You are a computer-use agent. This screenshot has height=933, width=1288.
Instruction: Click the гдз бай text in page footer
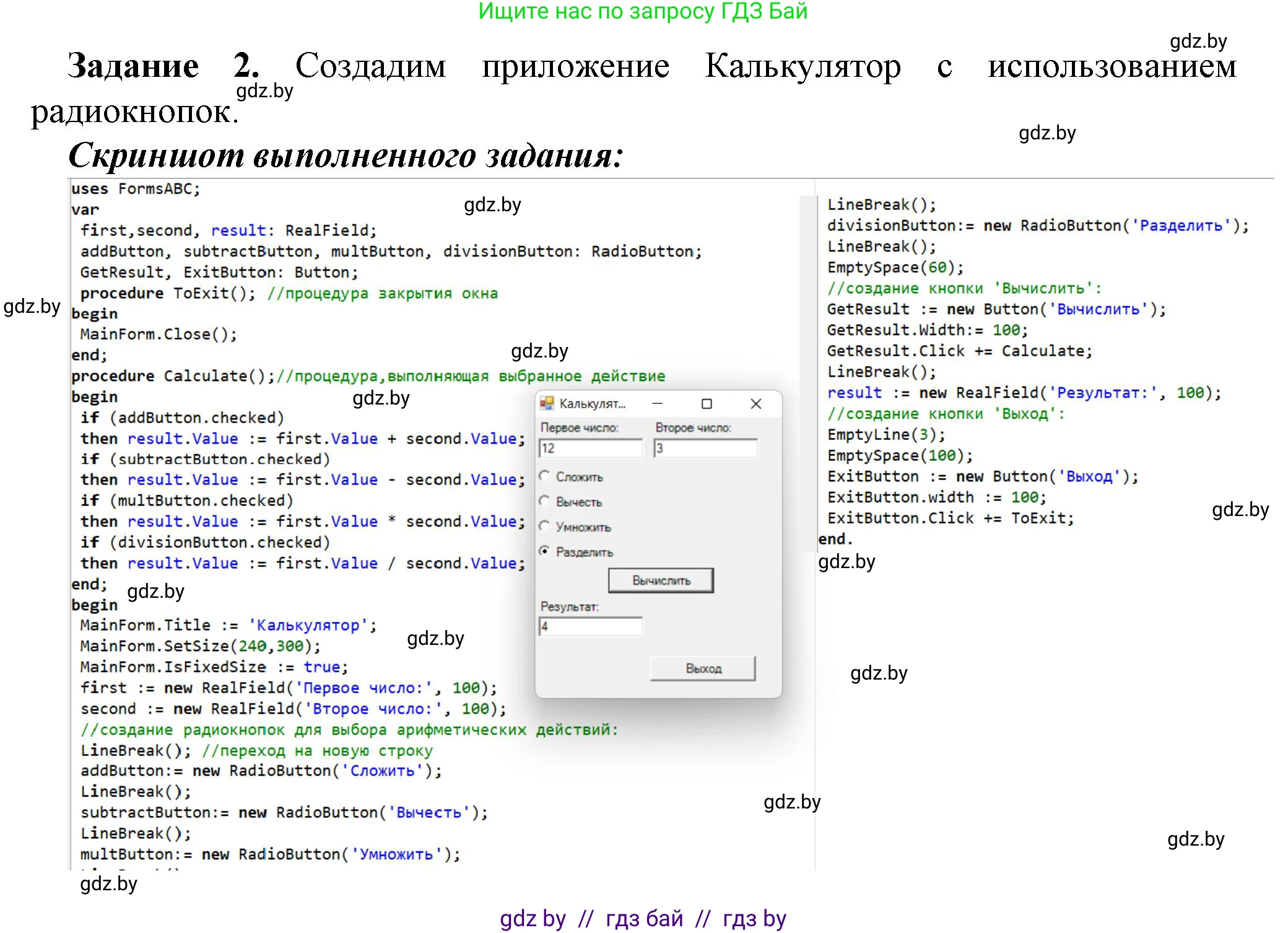[644, 919]
